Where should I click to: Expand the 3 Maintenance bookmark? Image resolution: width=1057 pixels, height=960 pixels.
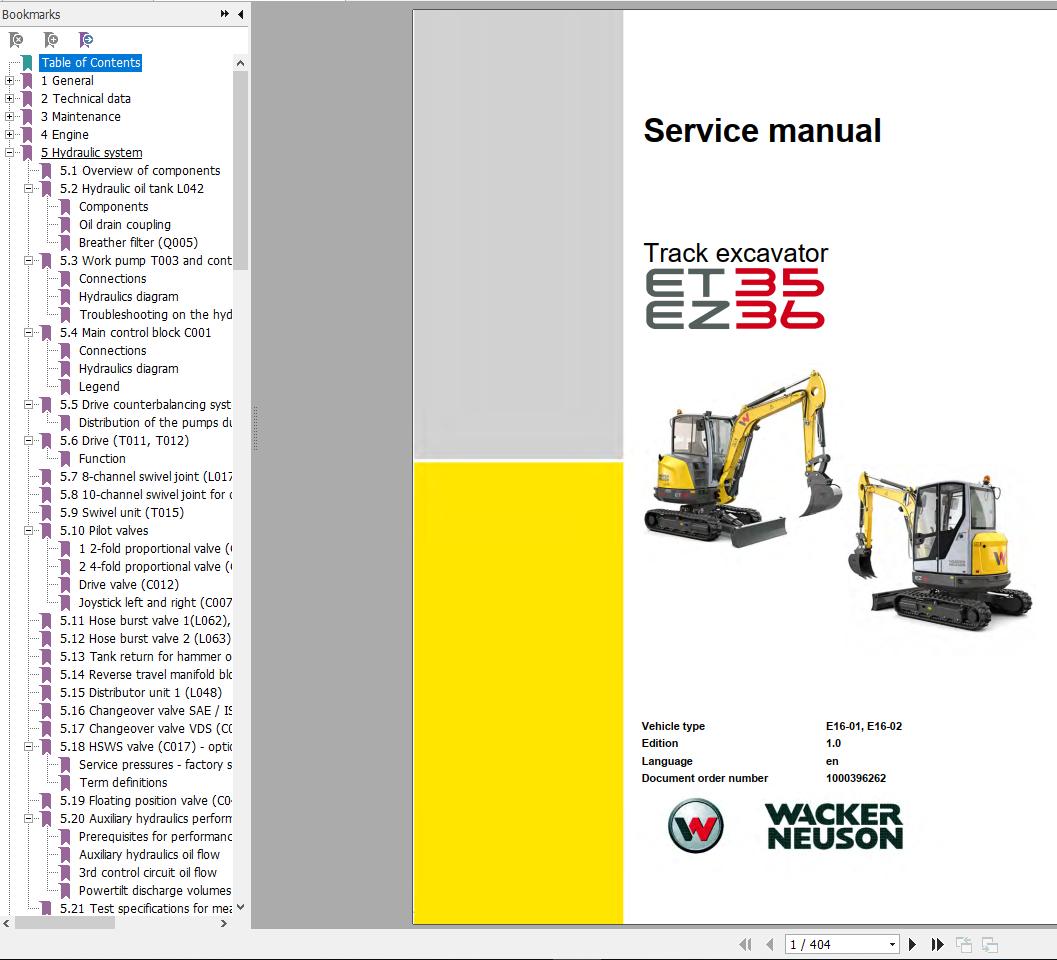coord(9,117)
